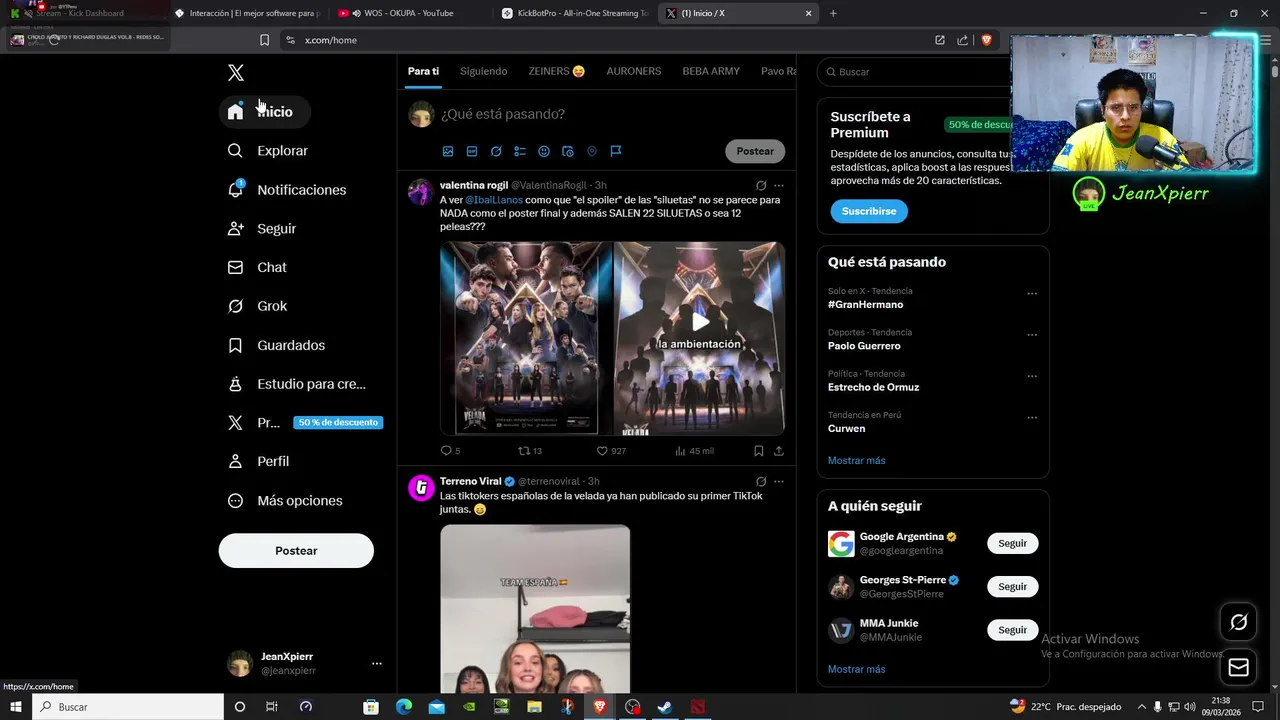Open Estudio para creadores in sidebar
Screen dimensions: 1280x720
coord(297,384)
